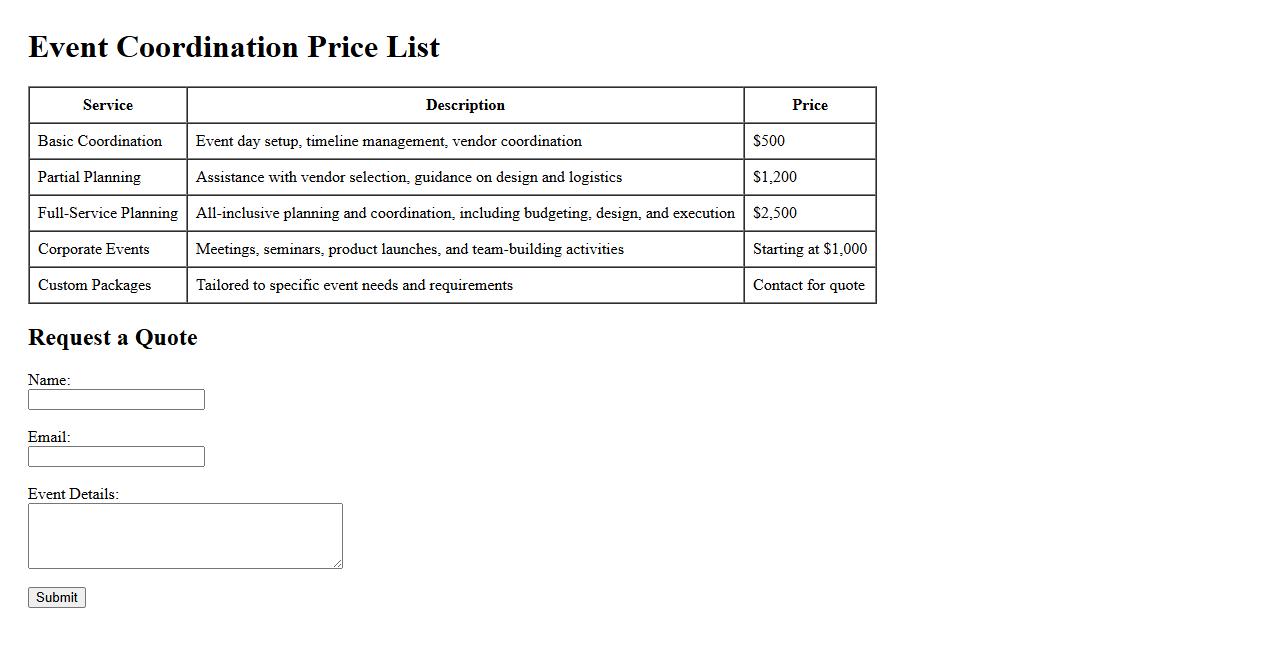Viewport: 1278px width, 650px height.
Task: Select the Description column header
Action: [465, 105]
